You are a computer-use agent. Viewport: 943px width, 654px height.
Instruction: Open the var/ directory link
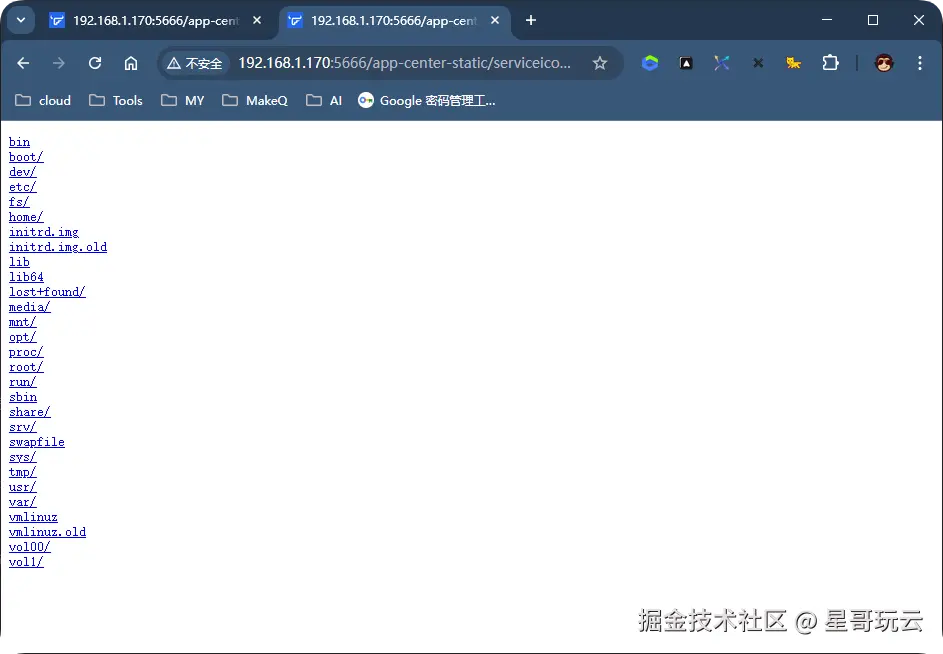(22, 502)
